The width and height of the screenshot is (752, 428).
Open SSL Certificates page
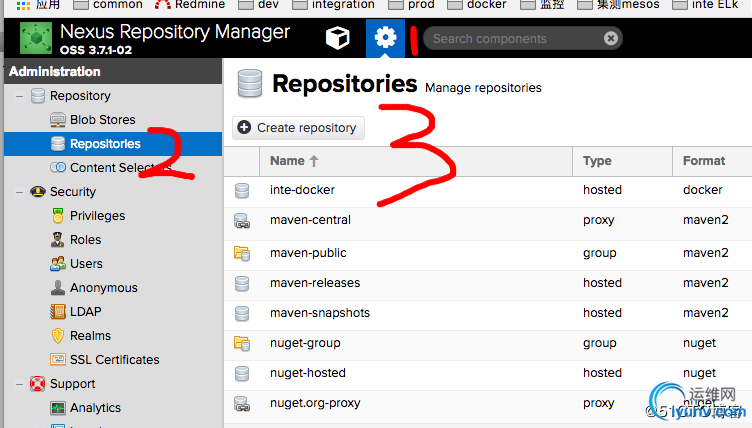115,359
